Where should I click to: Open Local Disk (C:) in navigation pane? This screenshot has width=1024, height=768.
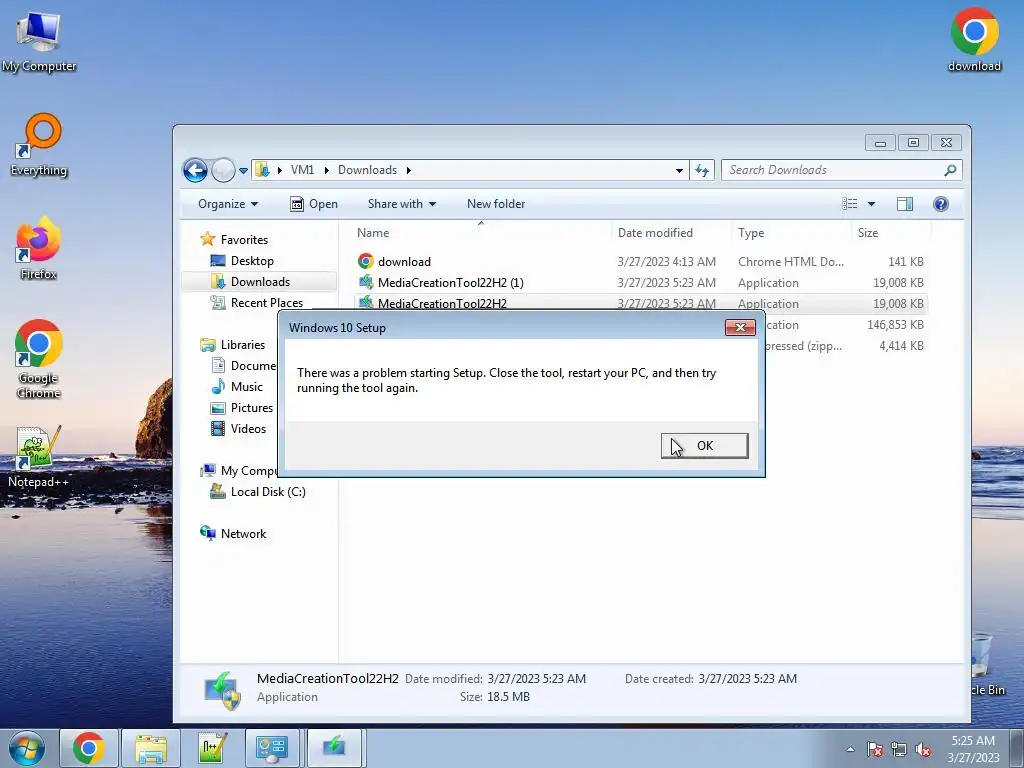tap(268, 492)
